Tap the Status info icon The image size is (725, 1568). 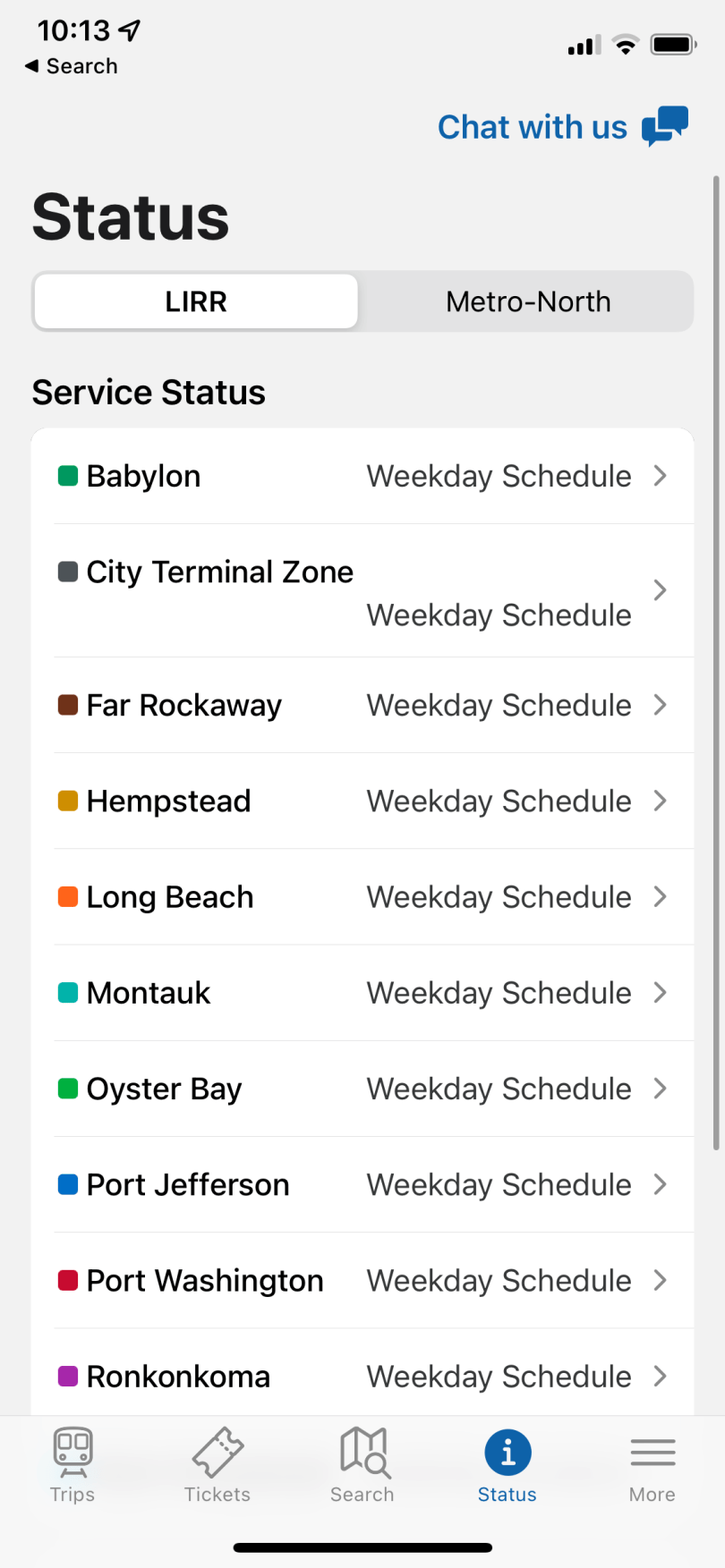(507, 1453)
